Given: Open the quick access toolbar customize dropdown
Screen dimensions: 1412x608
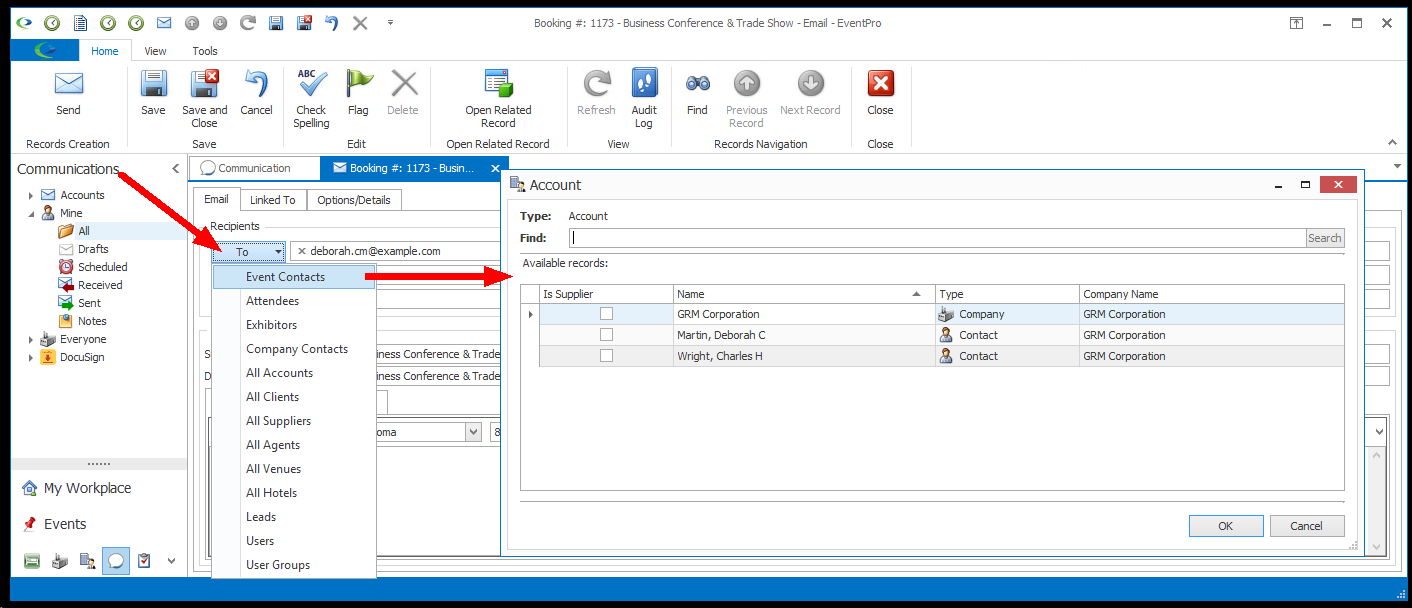Looking at the screenshot, I should 390,22.
